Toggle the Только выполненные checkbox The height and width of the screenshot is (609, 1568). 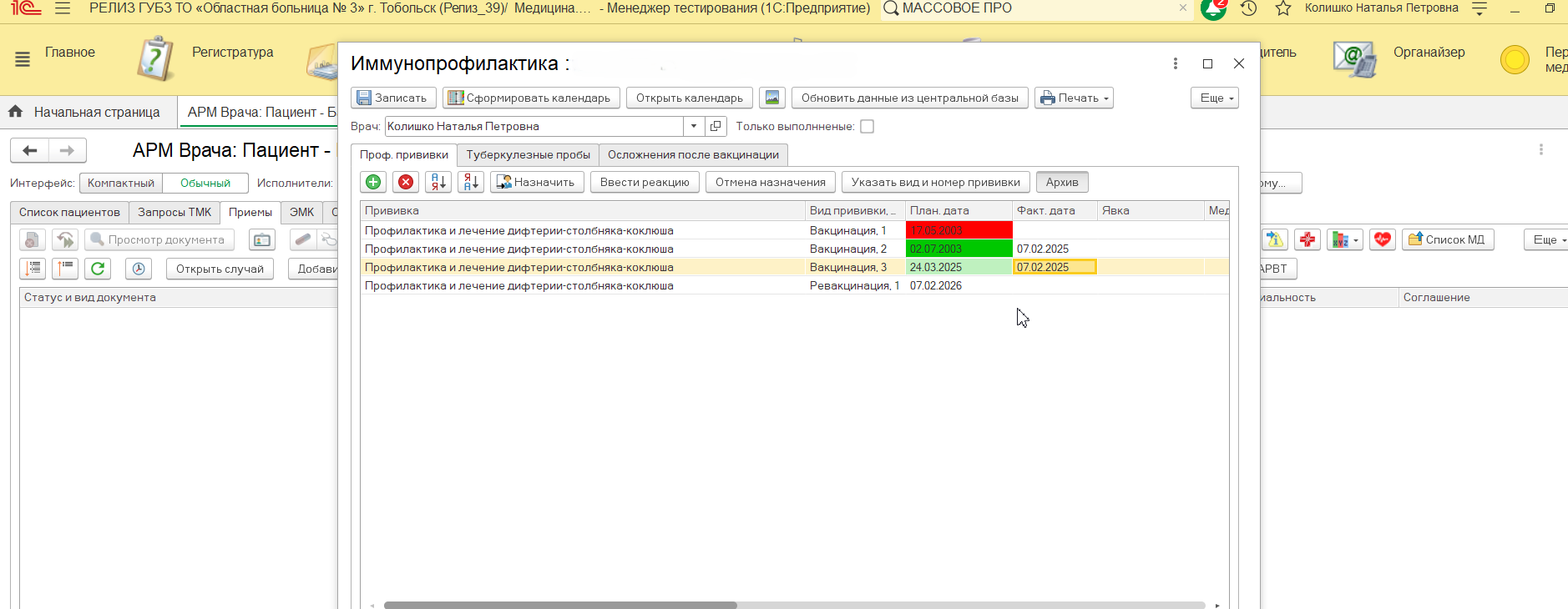click(x=867, y=127)
